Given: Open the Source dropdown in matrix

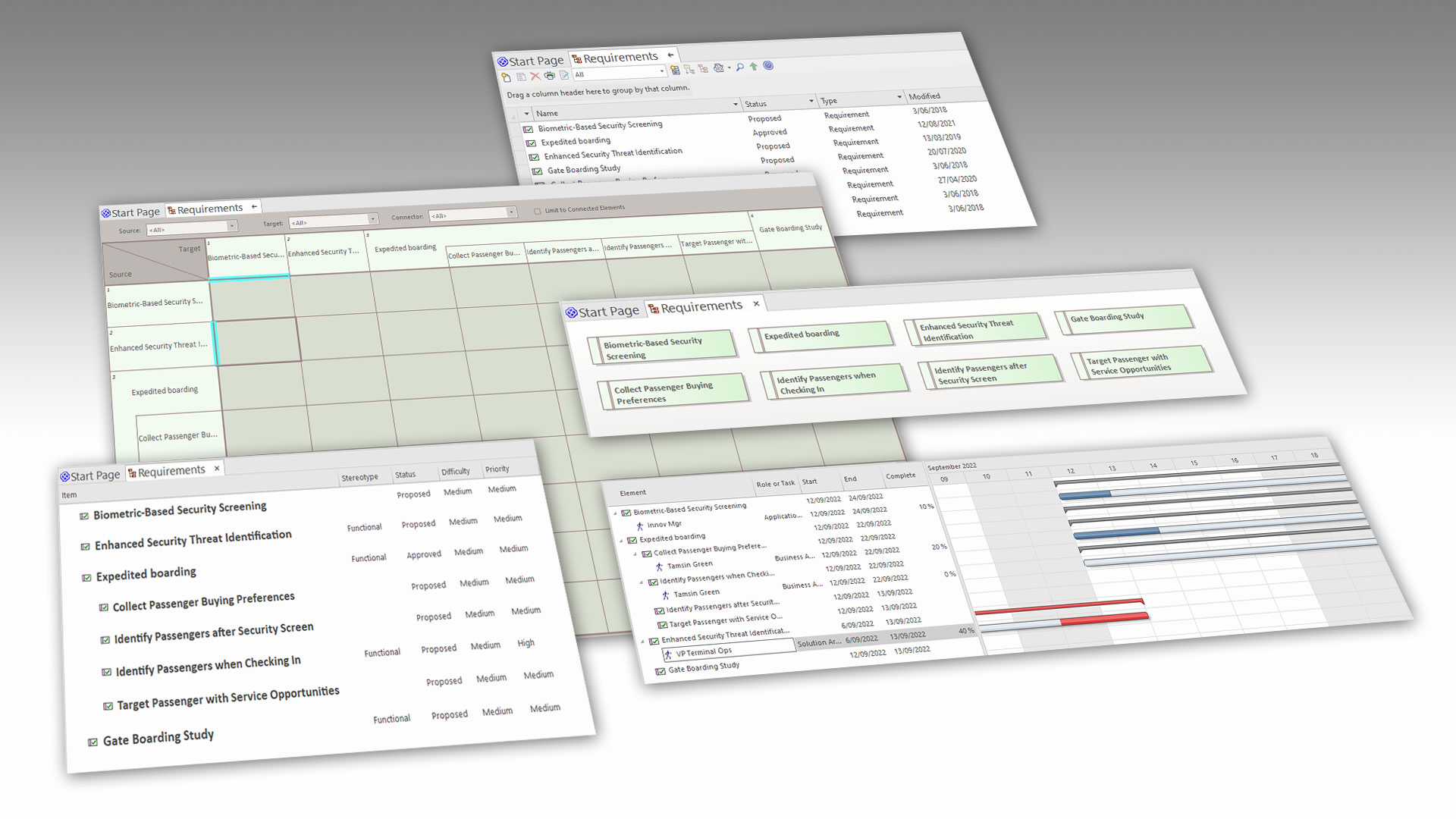Looking at the screenshot, I should (x=232, y=226).
